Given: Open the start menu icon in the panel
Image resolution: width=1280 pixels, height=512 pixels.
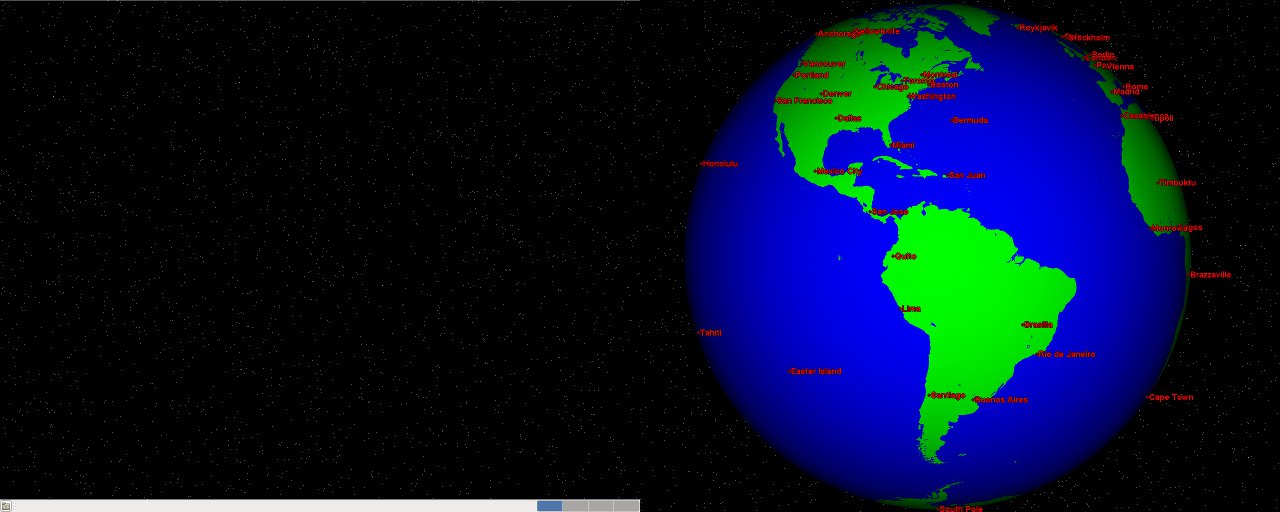Looking at the screenshot, I should point(6,506).
